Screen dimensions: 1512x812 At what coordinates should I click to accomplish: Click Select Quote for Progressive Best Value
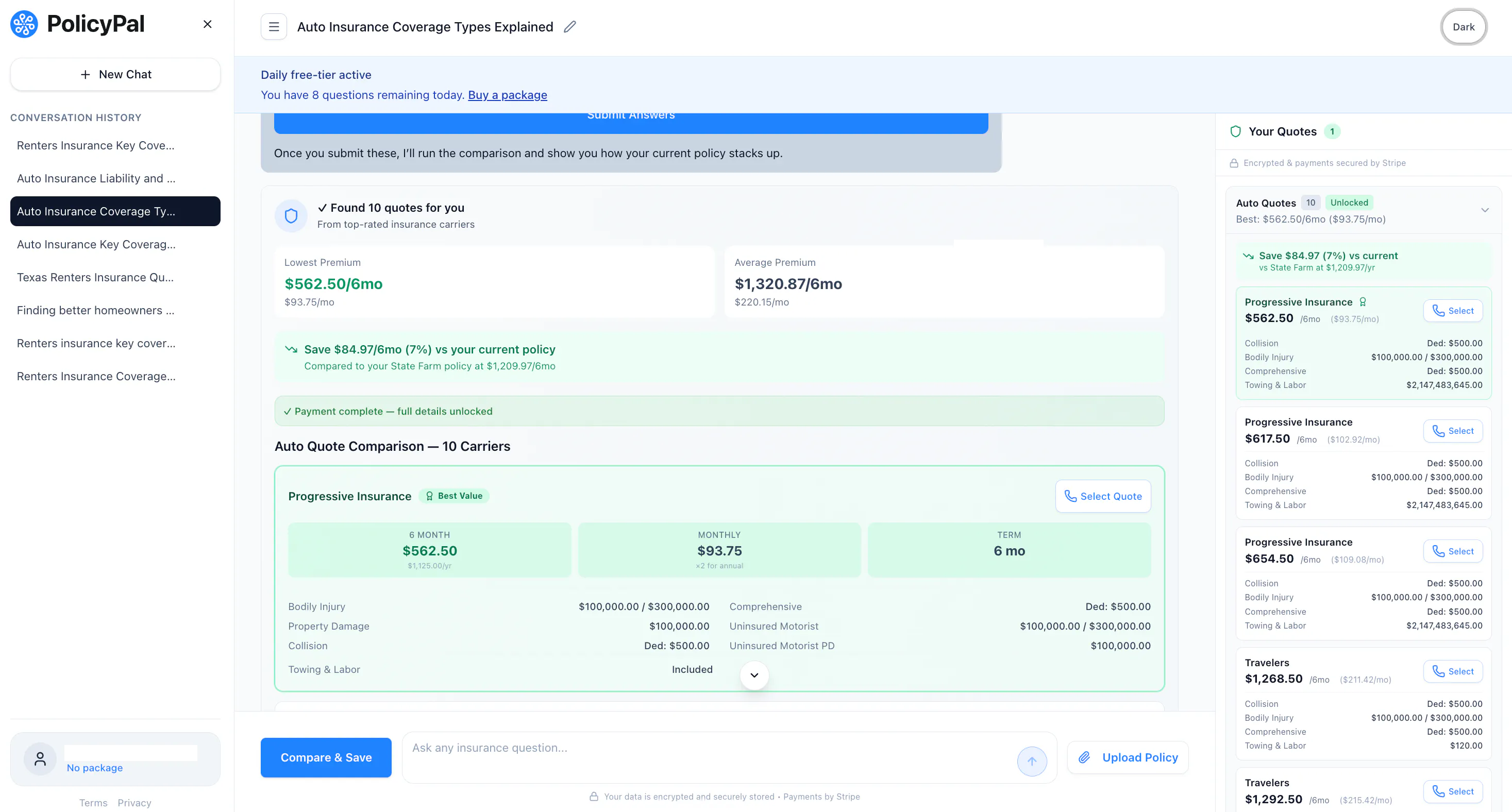(x=1103, y=496)
